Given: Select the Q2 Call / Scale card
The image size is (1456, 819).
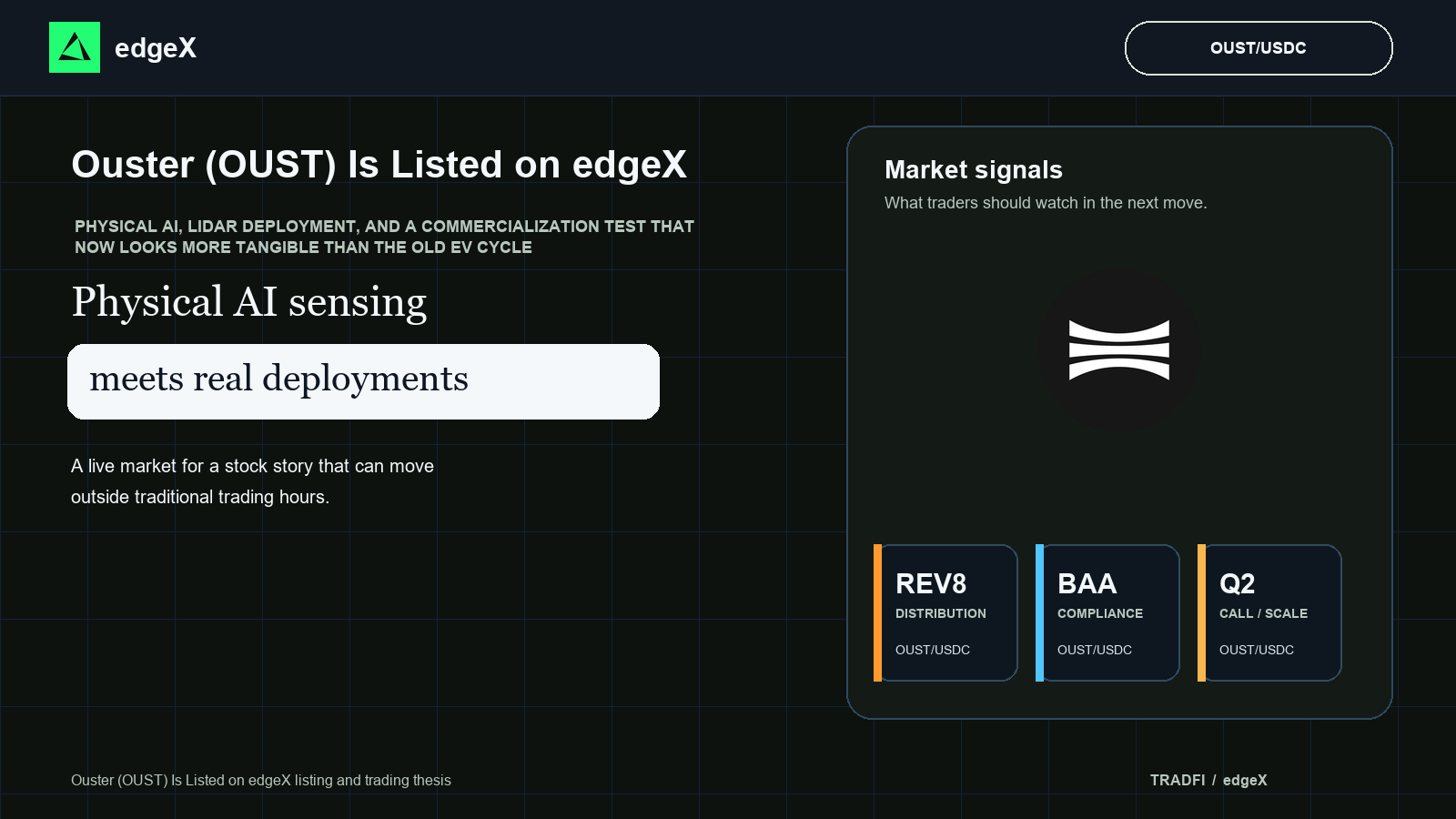Looking at the screenshot, I should coord(1269,612).
